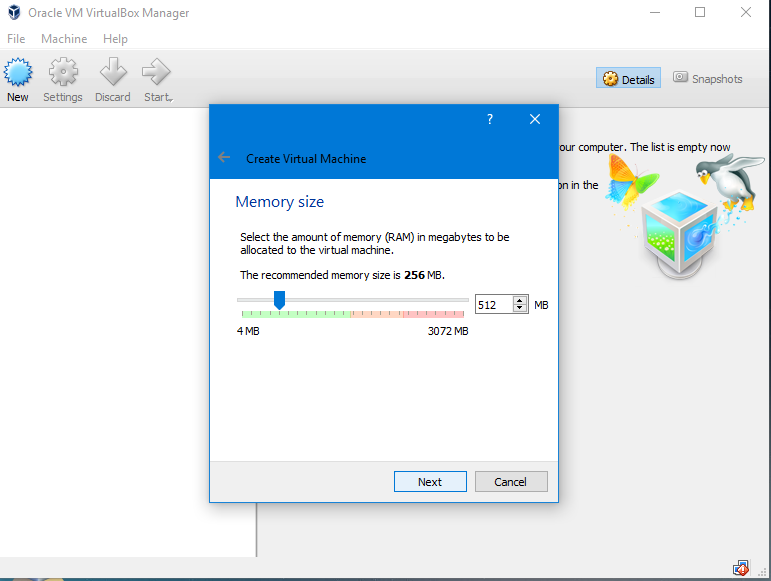
Task: Click the orange zone of memory scale
Action: coord(377,314)
